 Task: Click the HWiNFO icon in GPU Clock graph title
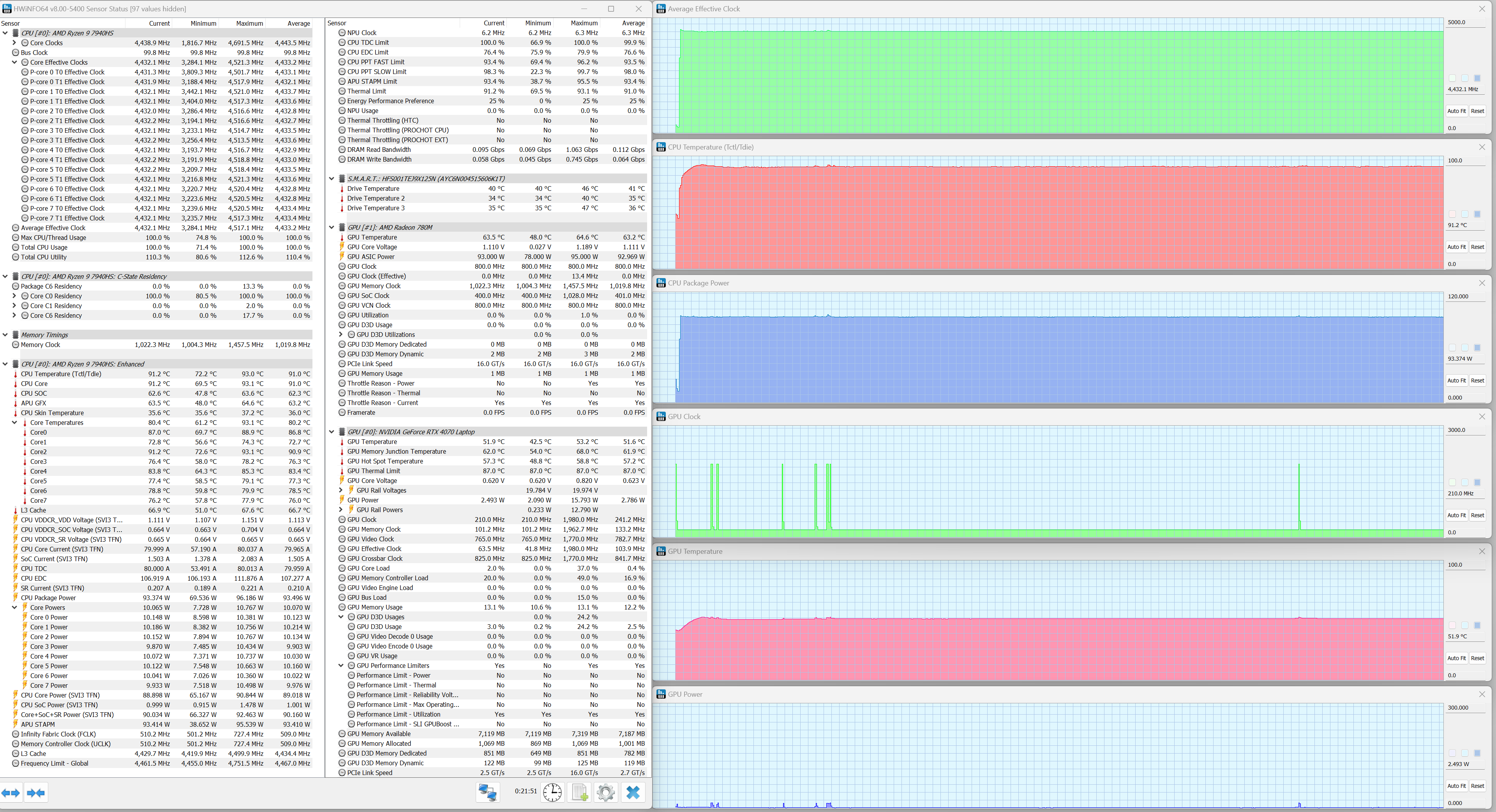(661, 417)
